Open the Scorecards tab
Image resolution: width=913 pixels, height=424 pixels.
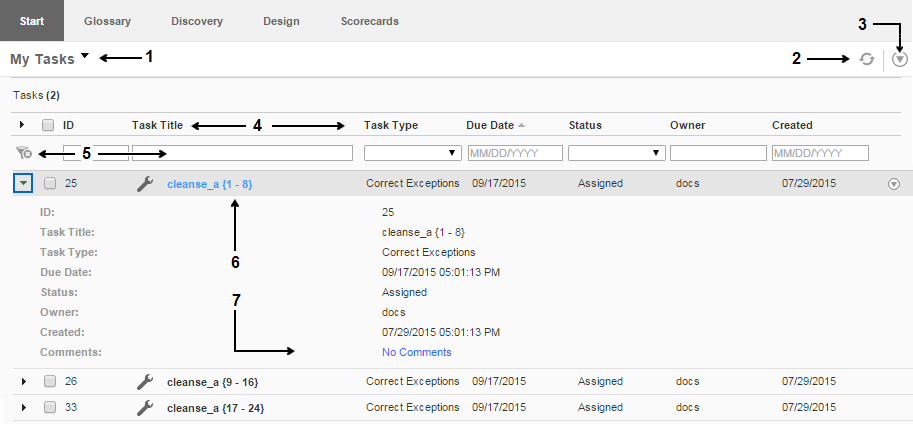369,21
